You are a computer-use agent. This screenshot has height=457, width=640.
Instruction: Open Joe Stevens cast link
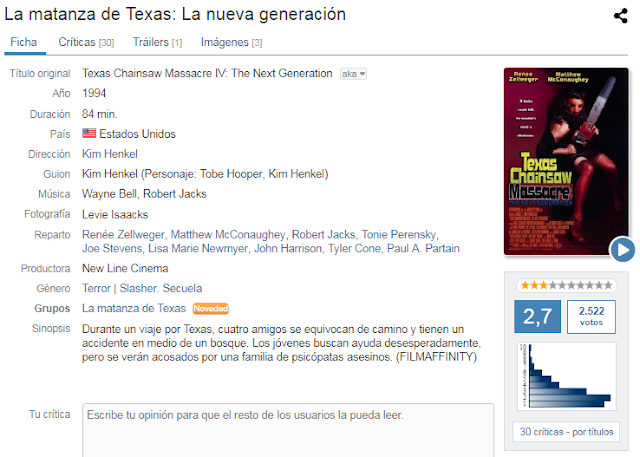[112, 248]
